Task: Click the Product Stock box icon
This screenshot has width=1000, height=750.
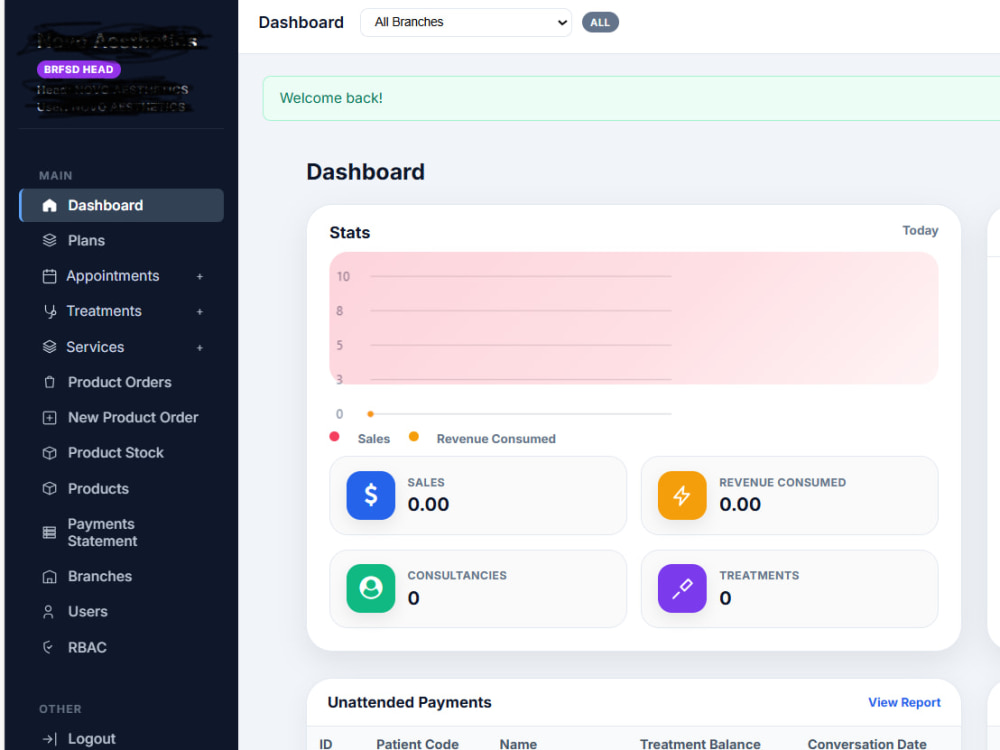Action: 49,453
